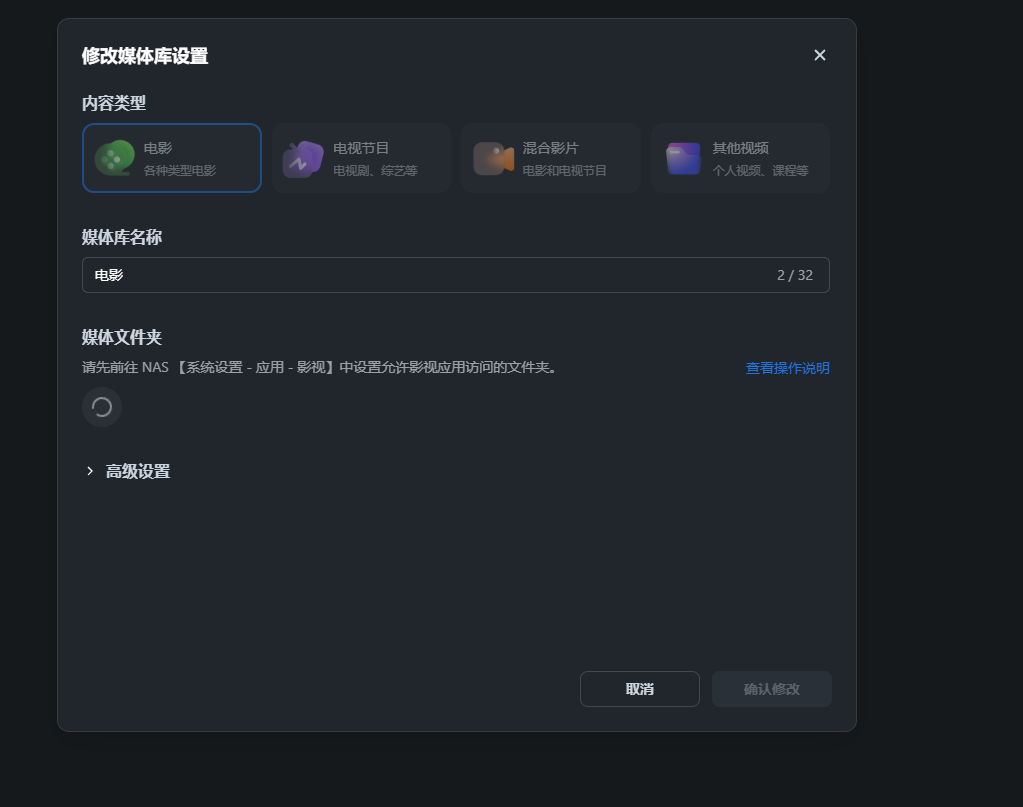Viewport: 1023px width, 807px height.
Task: Click the 个人视频、课程等 subtitle text
Action: 761,170
